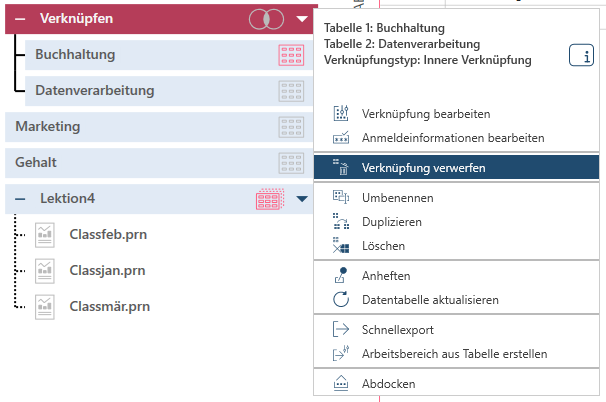Click Datentabelle aktualisieren refresh option
This screenshot has height=402, width=606.
[x=430, y=299]
